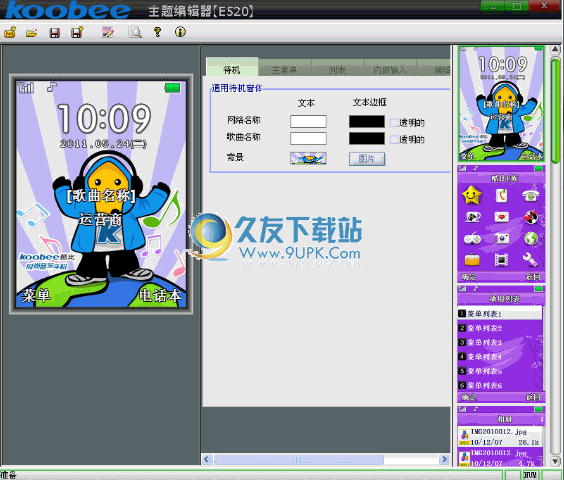Screen dimensions: 564x480
Task: Click the envelope message icon in menu preview
Action: click(501, 217)
